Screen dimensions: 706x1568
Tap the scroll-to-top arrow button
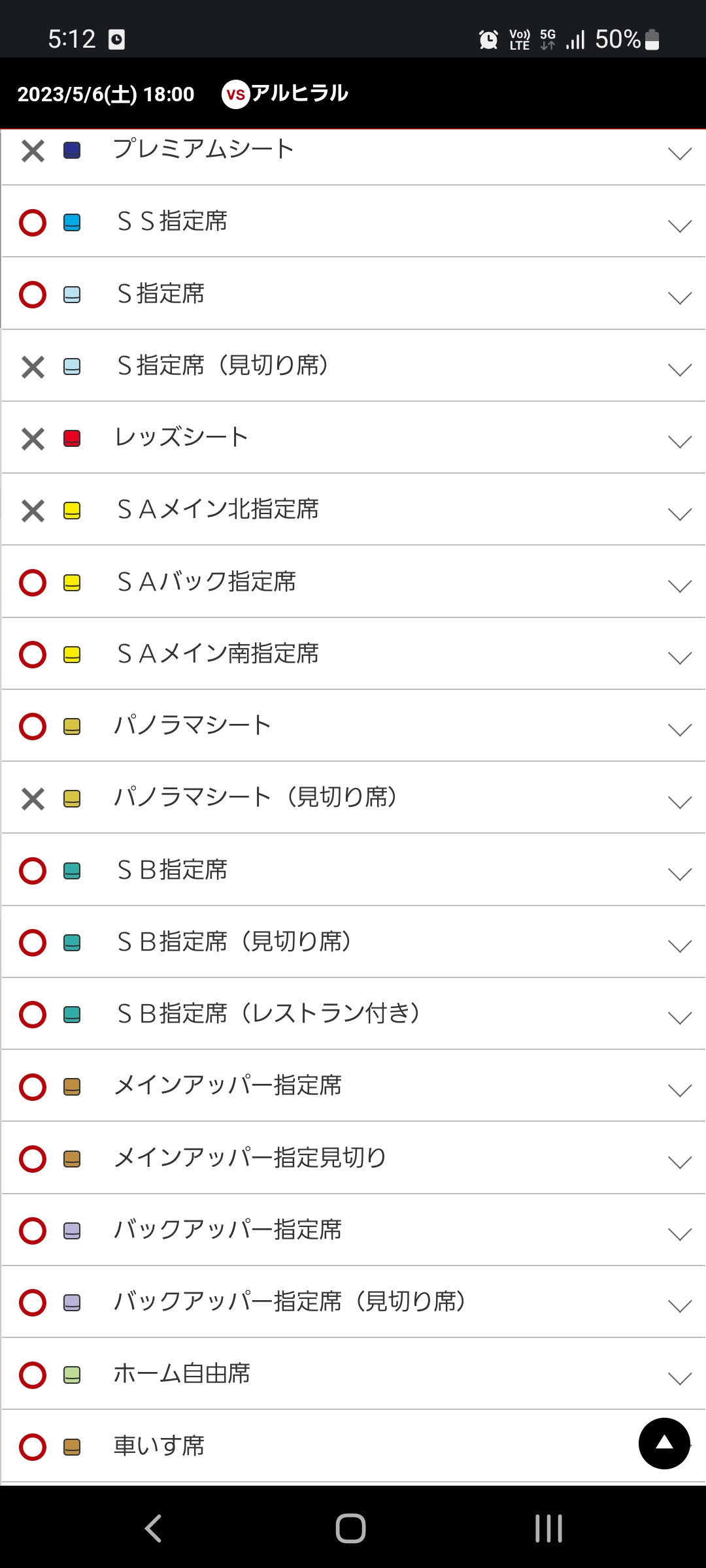[664, 1443]
